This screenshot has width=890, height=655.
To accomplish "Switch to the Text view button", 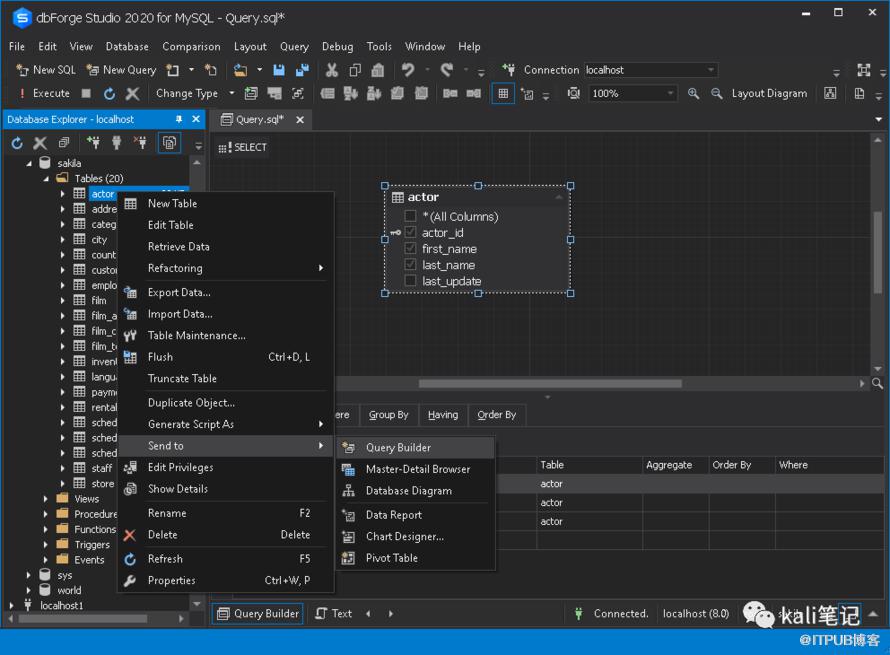I will coord(334,613).
